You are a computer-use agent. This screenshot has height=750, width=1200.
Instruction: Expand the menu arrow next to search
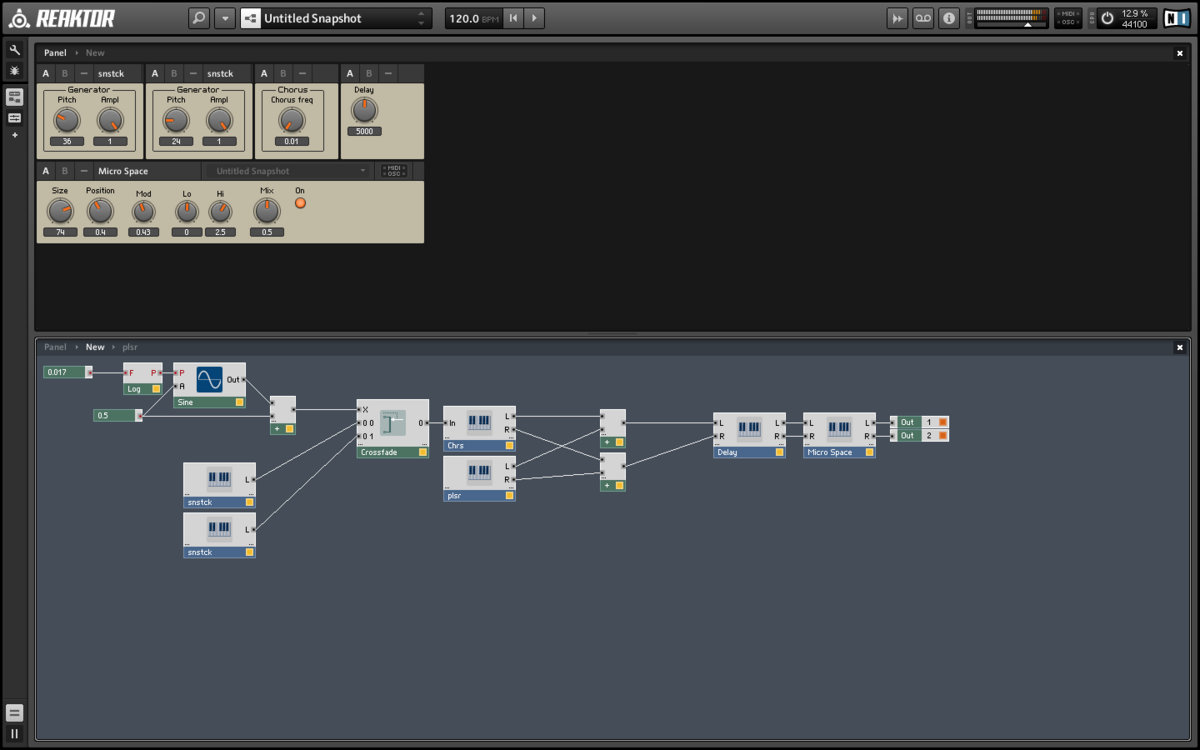pyautogui.click(x=224, y=18)
